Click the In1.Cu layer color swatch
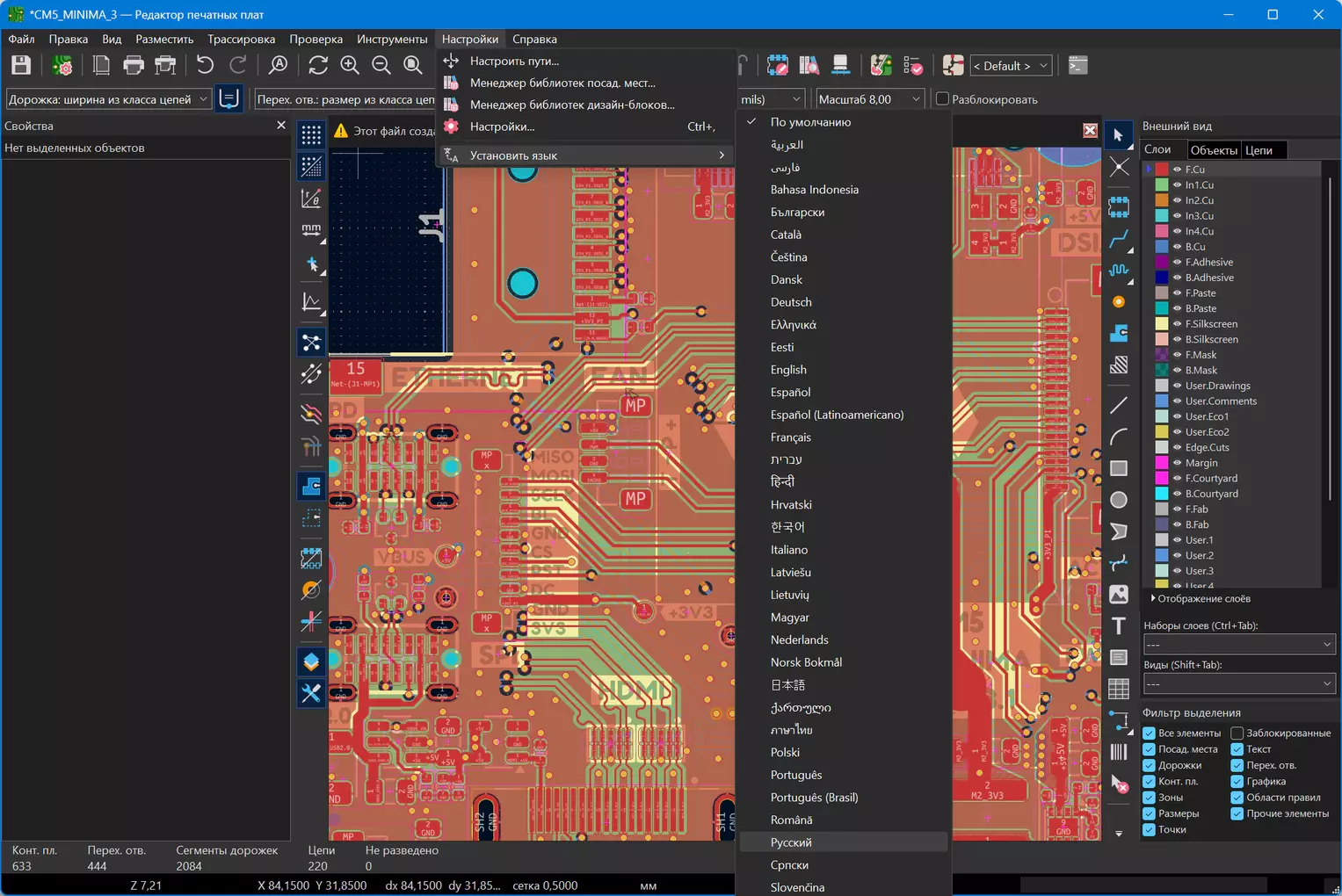The height and width of the screenshot is (896, 1342). tap(1161, 185)
